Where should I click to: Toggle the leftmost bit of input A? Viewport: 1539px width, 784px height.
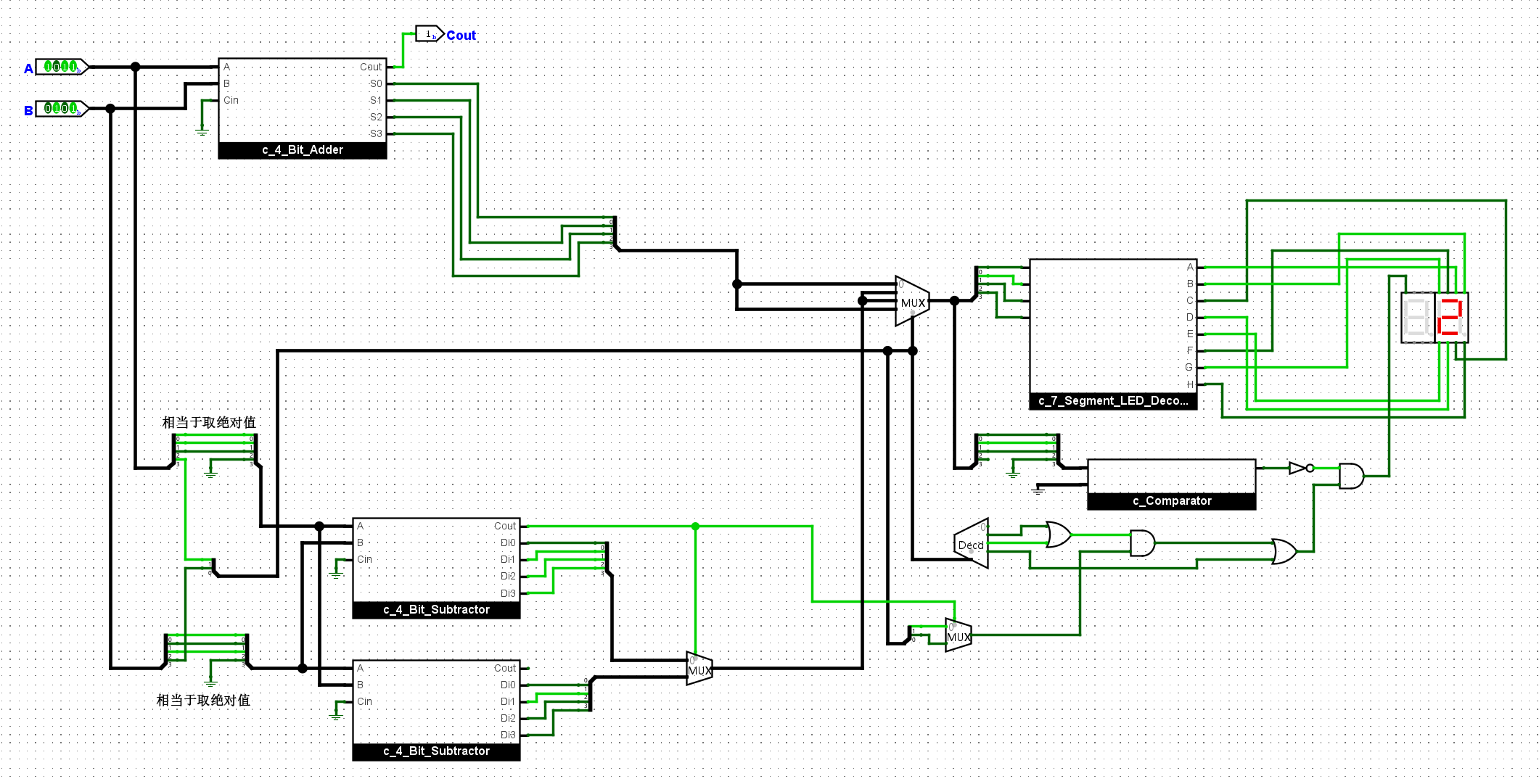point(48,67)
